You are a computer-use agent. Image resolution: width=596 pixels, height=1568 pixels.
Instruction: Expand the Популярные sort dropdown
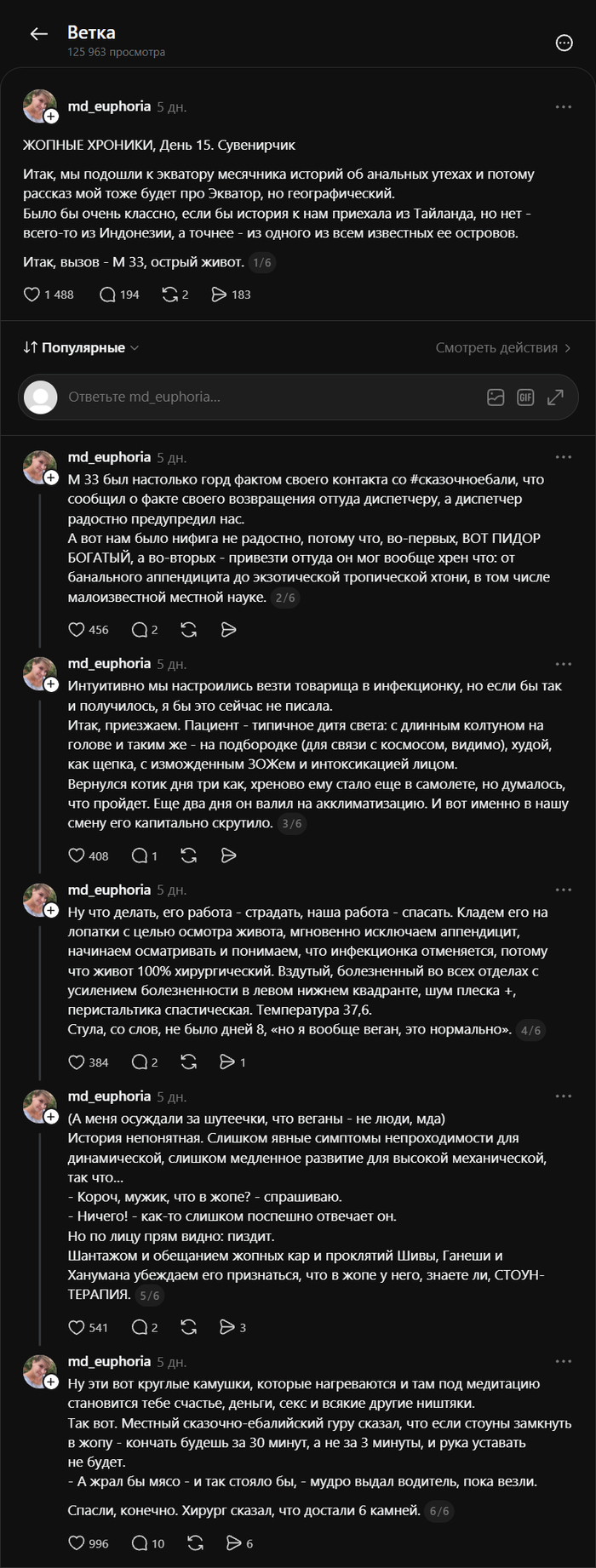pyautogui.click(x=81, y=347)
